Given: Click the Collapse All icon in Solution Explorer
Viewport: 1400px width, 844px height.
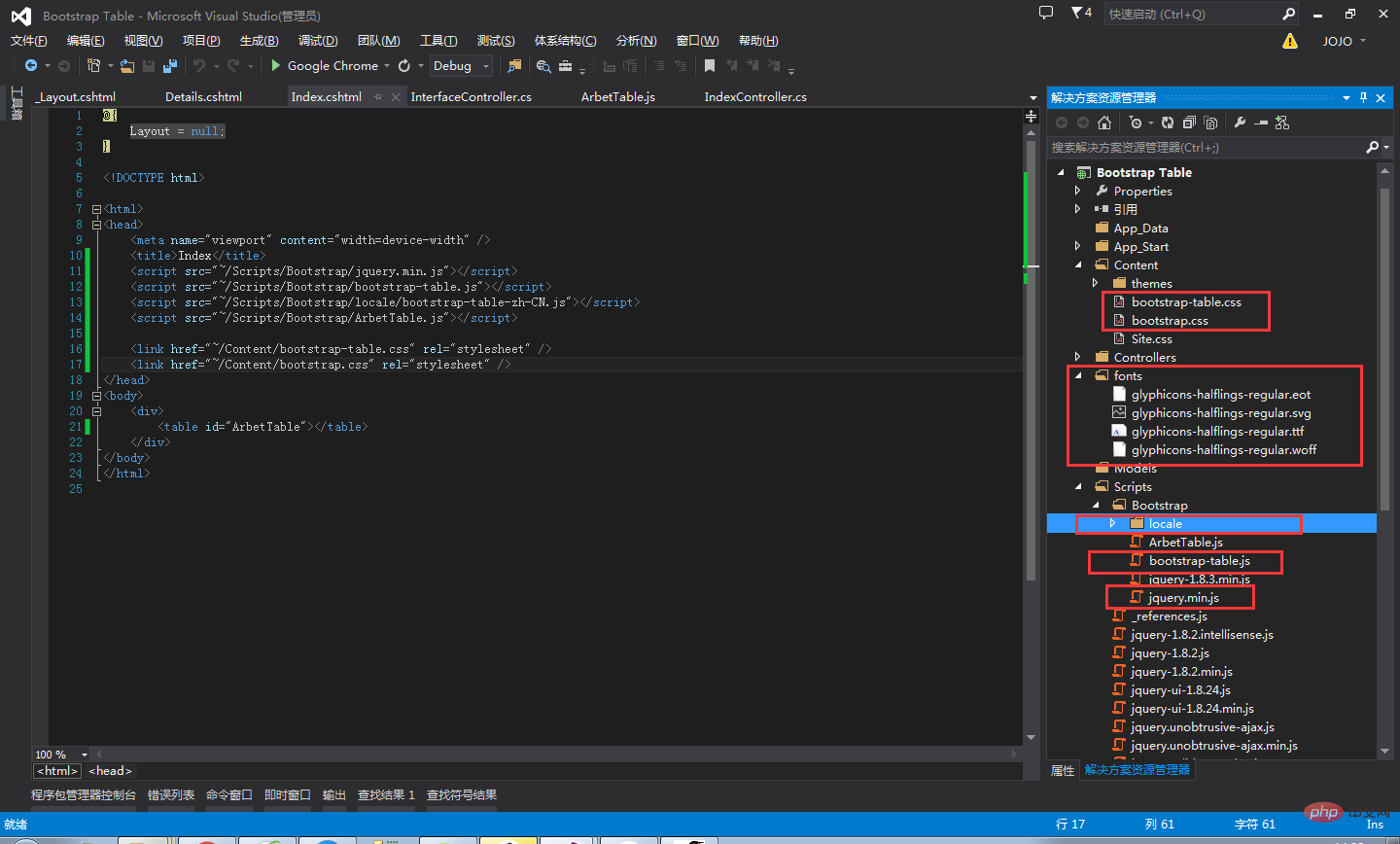Looking at the screenshot, I should [x=1189, y=123].
